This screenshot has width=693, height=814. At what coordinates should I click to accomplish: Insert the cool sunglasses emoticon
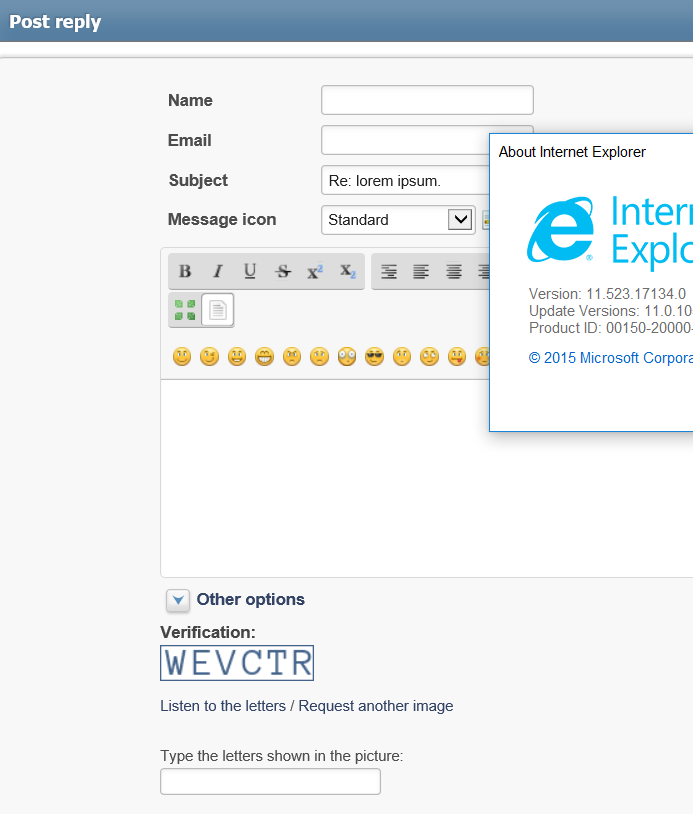tap(374, 357)
